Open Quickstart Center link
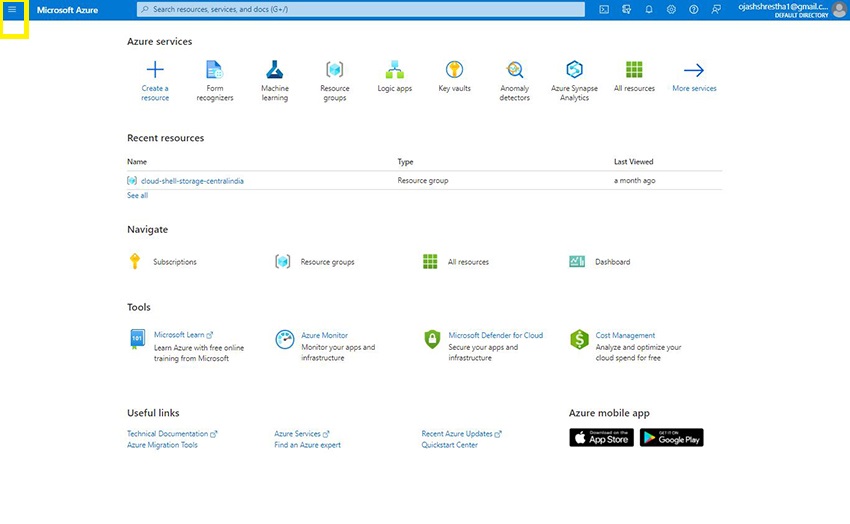Viewport: 850px width, 524px height. [449, 445]
